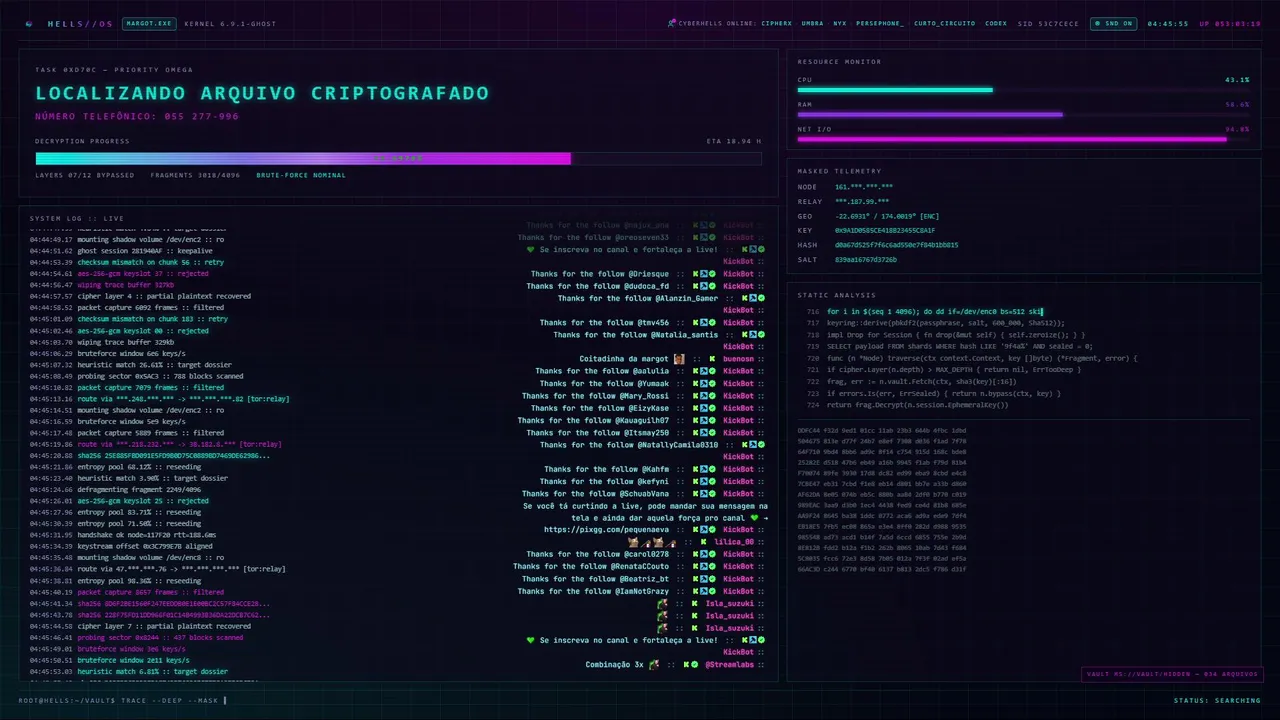Viewport: 1280px width, 720px height.
Task: Click the 'ETA 18.94 H' label
Action: coord(733,141)
